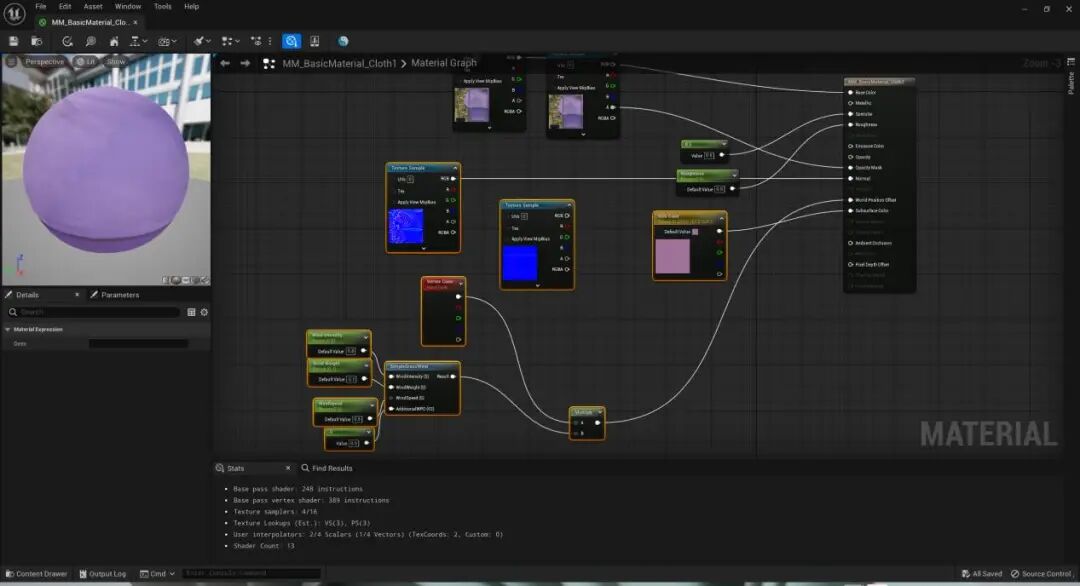The height and width of the screenshot is (586, 1080).
Task: Open the viewport hamburger options menu
Action: [11, 61]
